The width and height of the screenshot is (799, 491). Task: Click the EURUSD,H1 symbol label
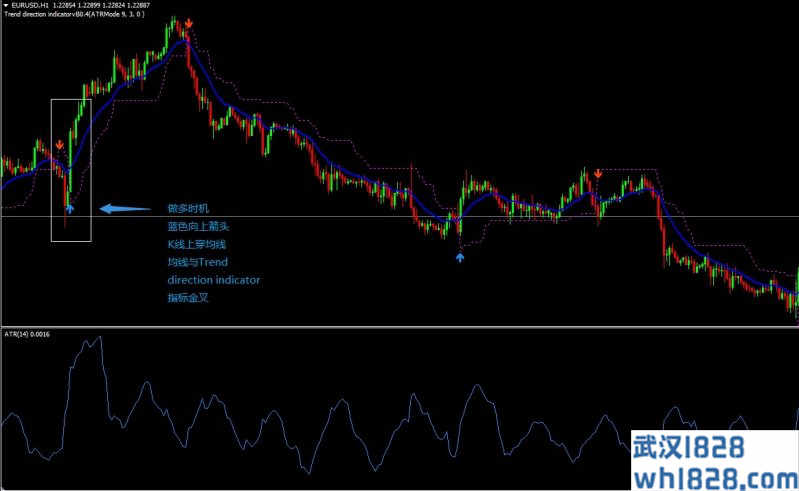[x=31, y=6]
